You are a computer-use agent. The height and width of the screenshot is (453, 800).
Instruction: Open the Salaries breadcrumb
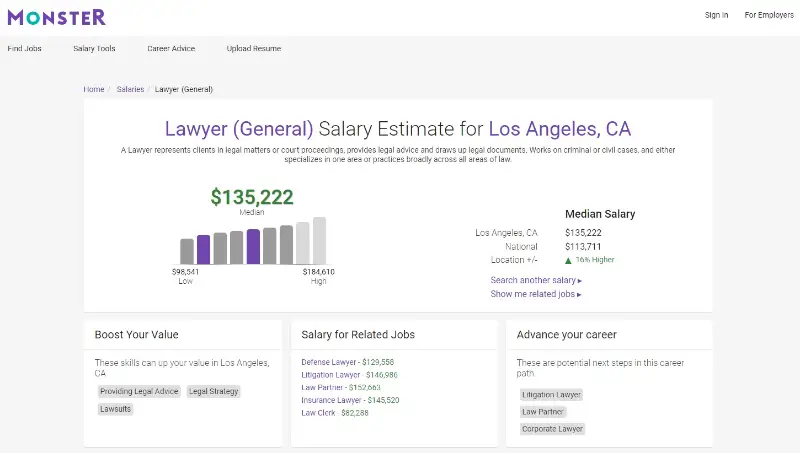pyautogui.click(x=131, y=89)
